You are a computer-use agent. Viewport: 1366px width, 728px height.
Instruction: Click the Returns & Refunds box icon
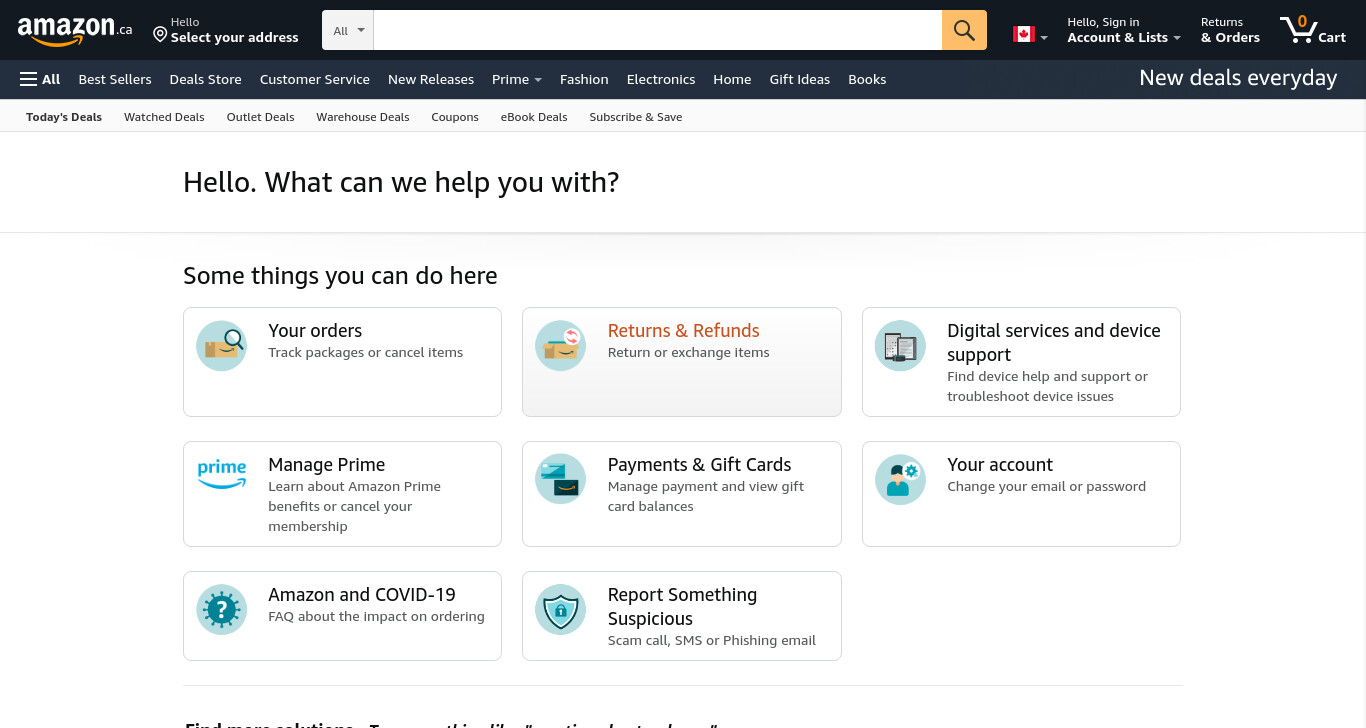pos(560,346)
